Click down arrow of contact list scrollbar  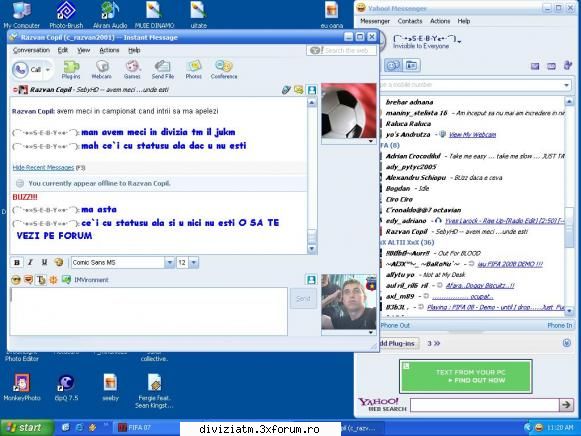569,311
